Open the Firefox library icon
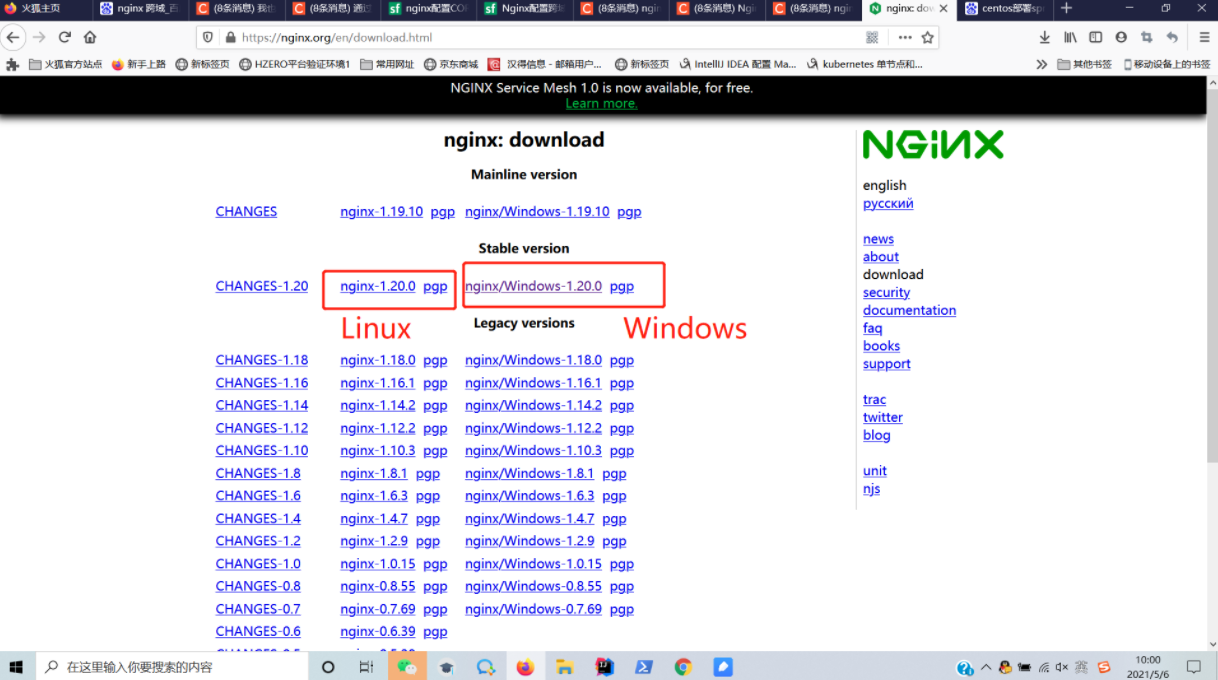Viewport: 1218px width, 680px height. click(x=1070, y=37)
